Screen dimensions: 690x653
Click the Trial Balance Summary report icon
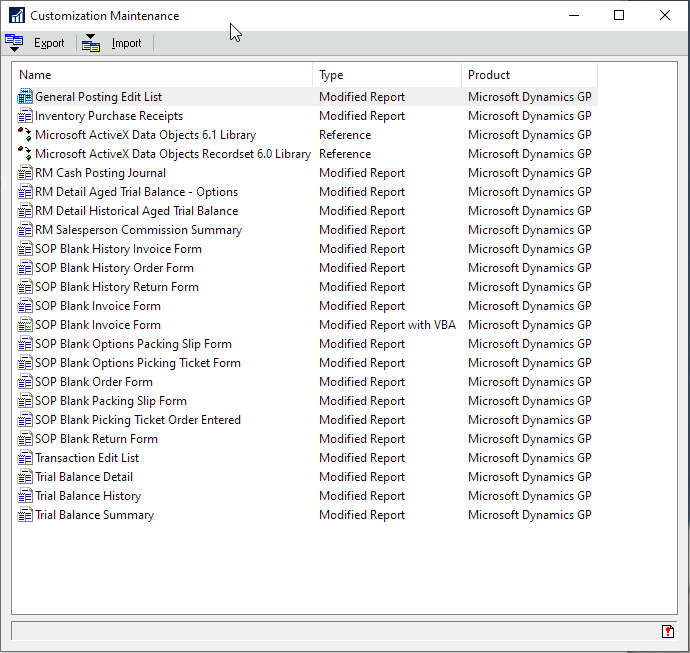point(25,515)
